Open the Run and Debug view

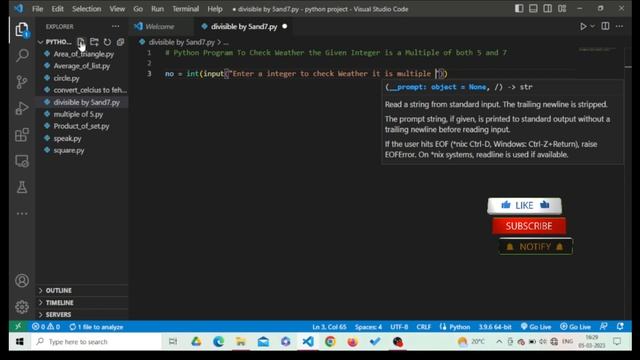click(x=22, y=108)
